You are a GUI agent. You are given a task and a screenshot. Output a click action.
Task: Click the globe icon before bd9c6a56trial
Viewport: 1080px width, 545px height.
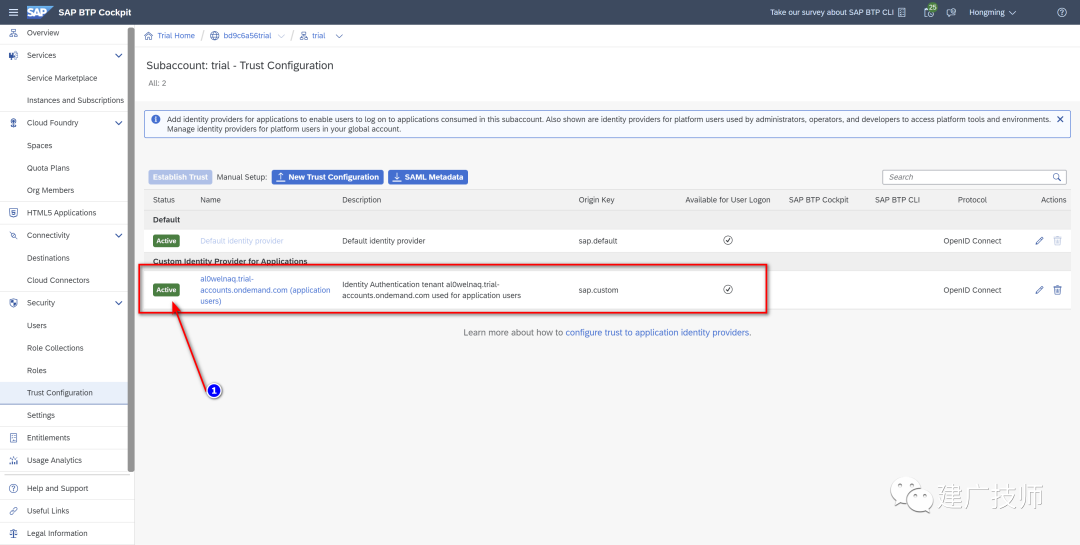(x=214, y=36)
